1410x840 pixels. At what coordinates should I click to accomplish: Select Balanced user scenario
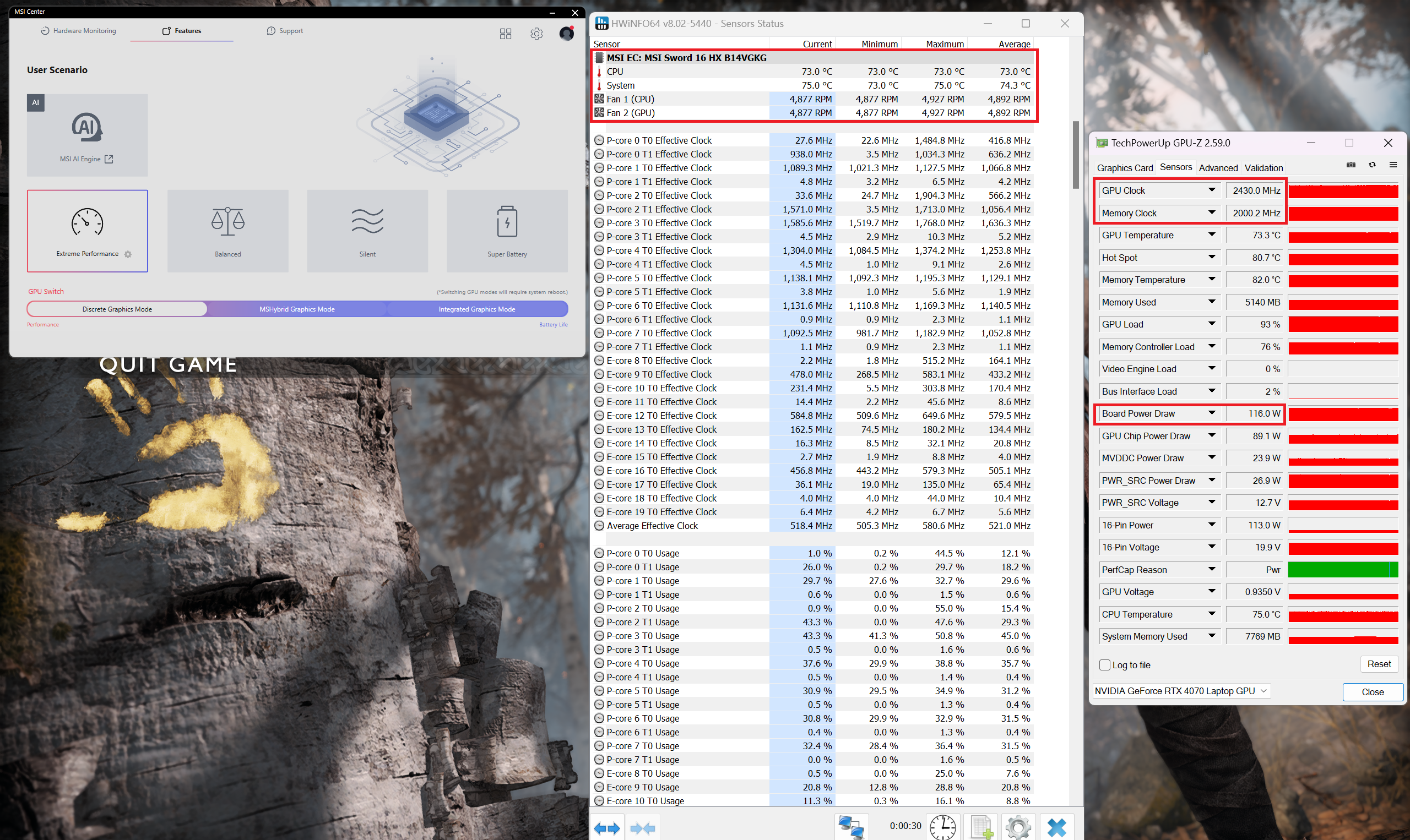(x=227, y=231)
